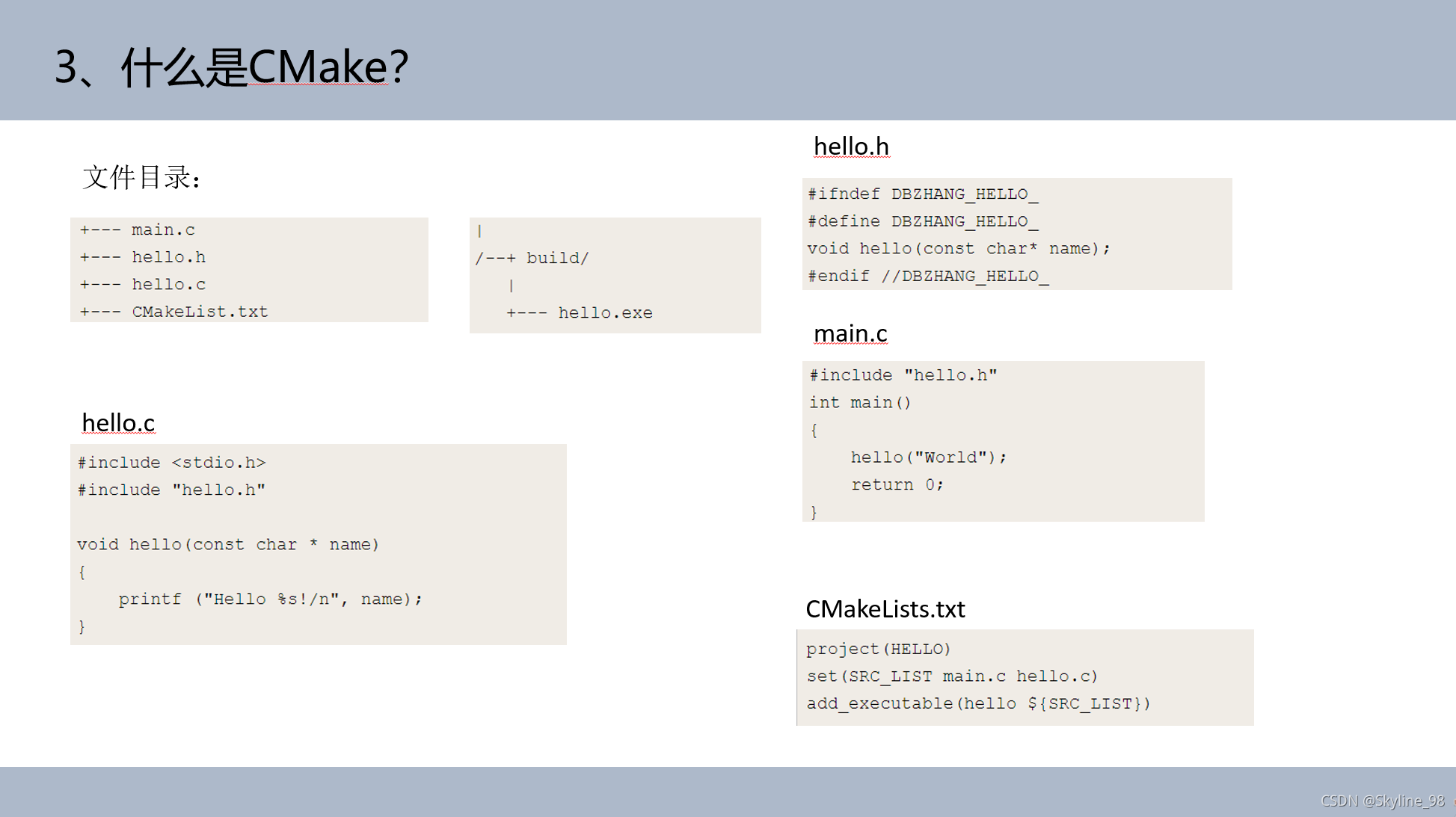Image resolution: width=1456 pixels, height=817 pixels.
Task: Click the 'hello("World");' call line
Action: coord(929,457)
